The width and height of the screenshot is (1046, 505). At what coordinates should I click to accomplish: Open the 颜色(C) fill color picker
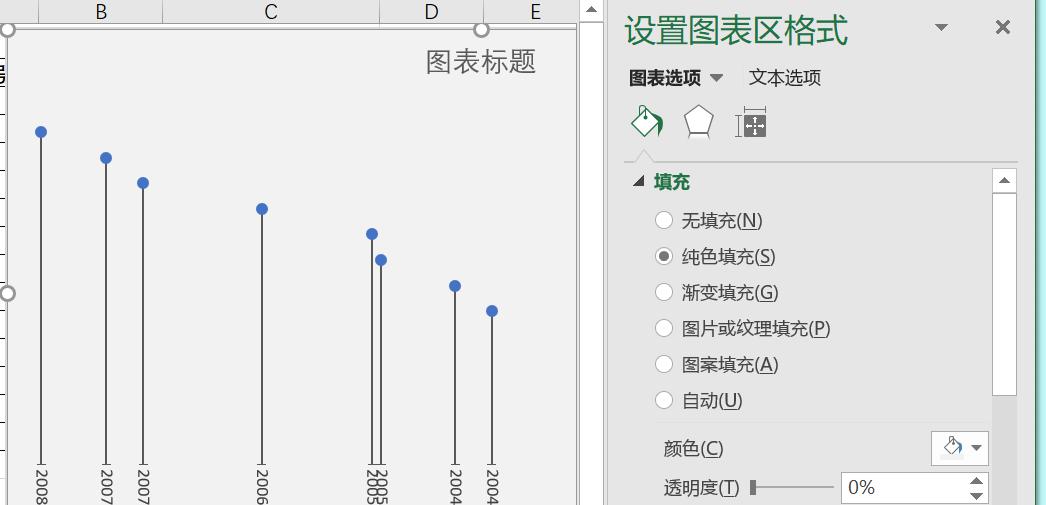[960, 448]
